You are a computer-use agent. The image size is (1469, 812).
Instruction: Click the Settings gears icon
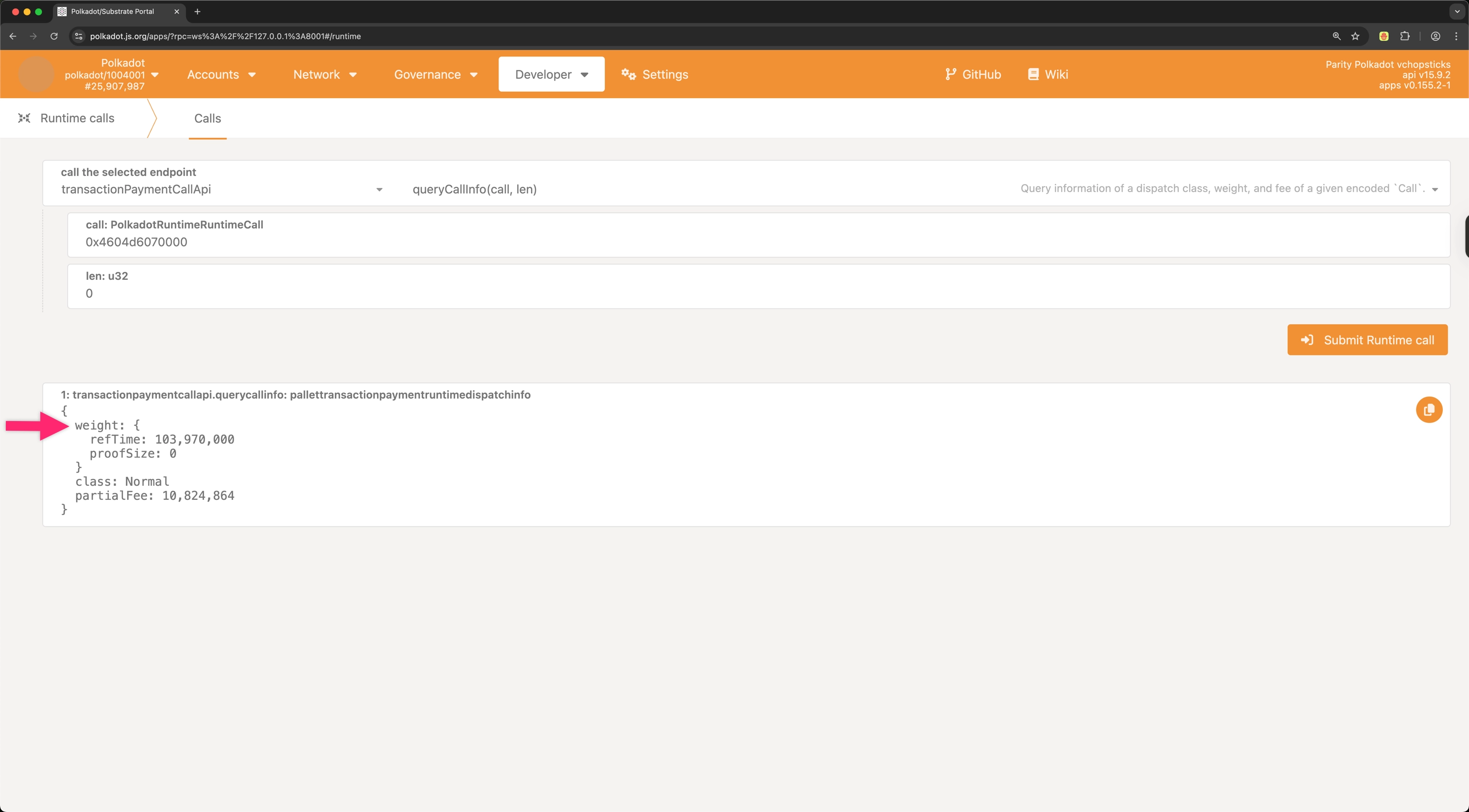(629, 74)
